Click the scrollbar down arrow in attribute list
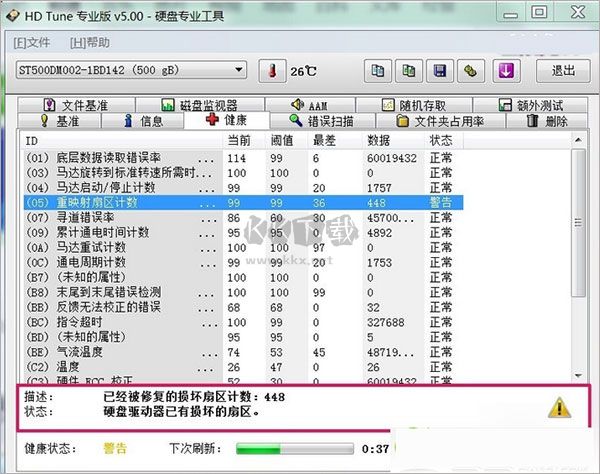The image size is (600, 474). tap(578, 376)
